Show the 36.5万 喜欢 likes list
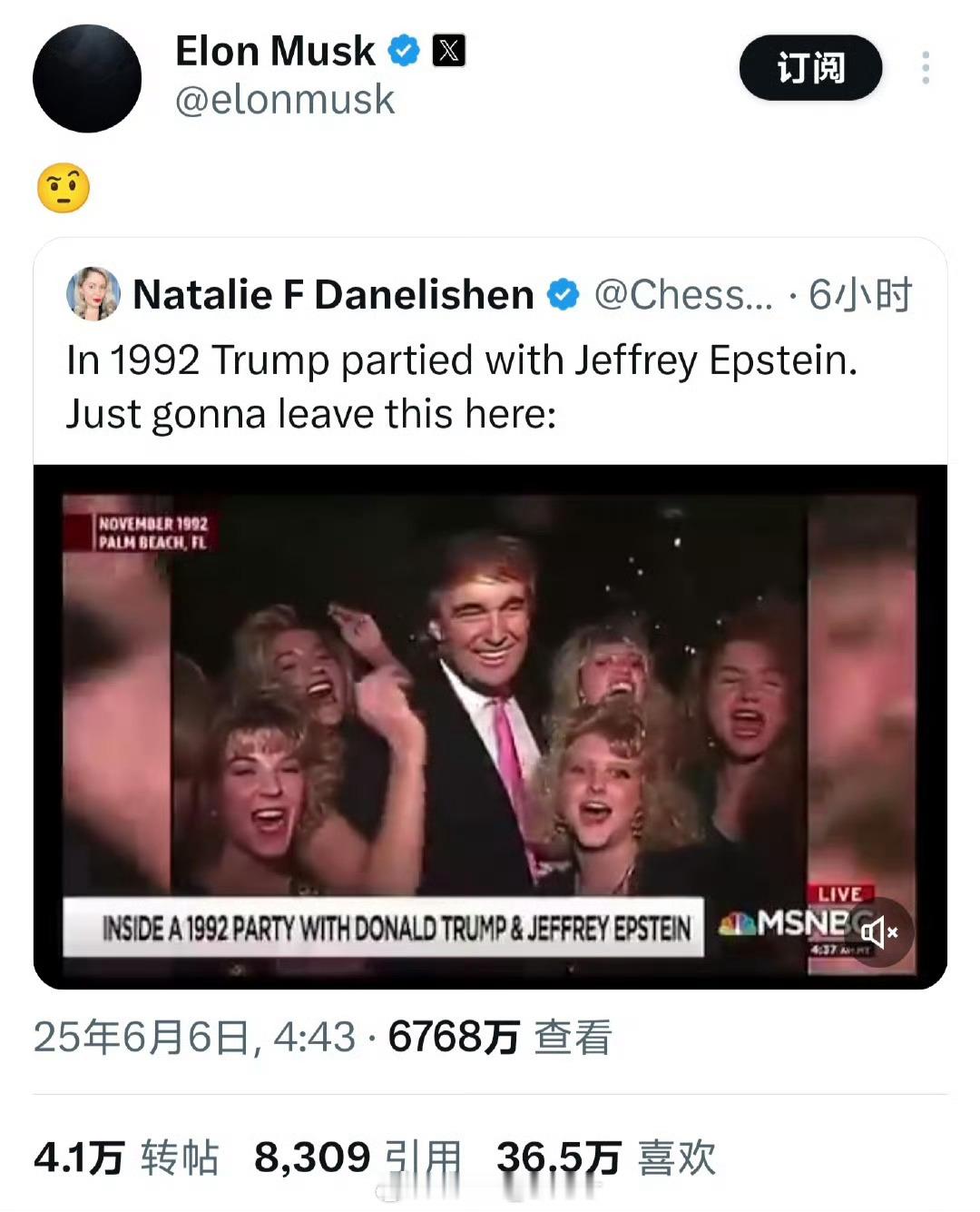Image resolution: width=980 pixels, height=1212 pixels. tap(606, 1158)
